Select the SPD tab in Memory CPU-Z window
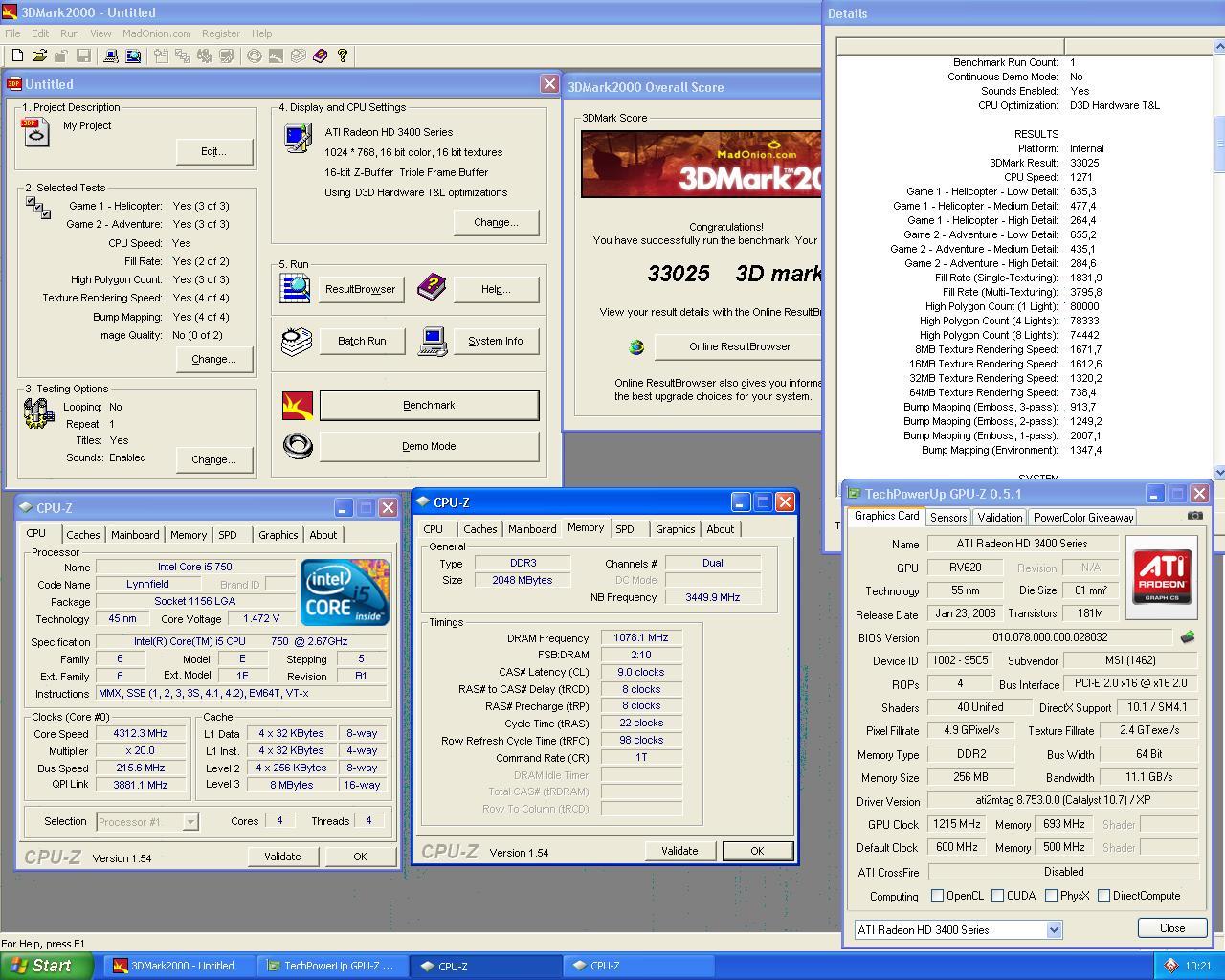 coord(624,529)
